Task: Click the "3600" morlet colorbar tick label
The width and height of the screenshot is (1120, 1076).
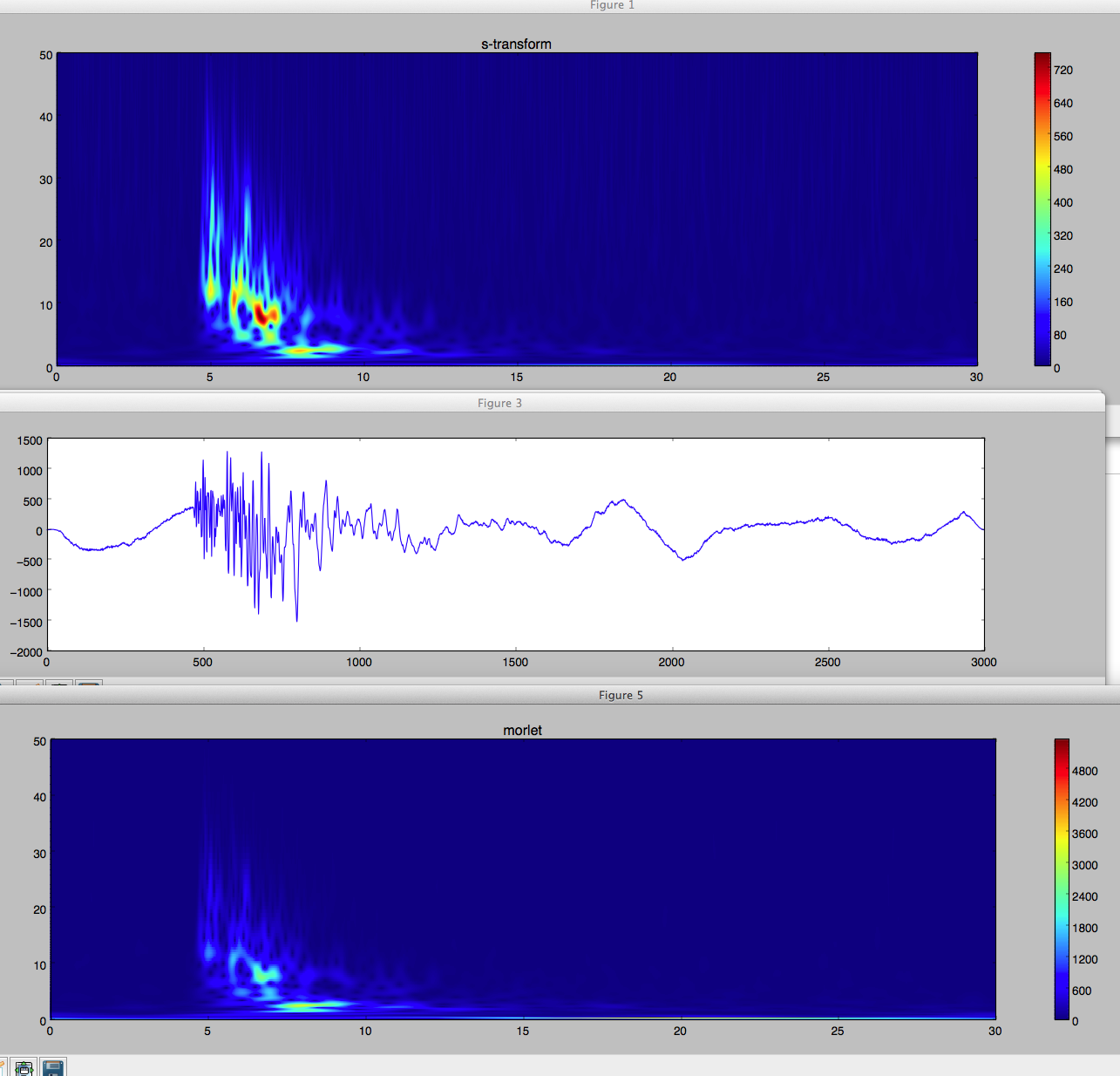Action: [1085, 834]
